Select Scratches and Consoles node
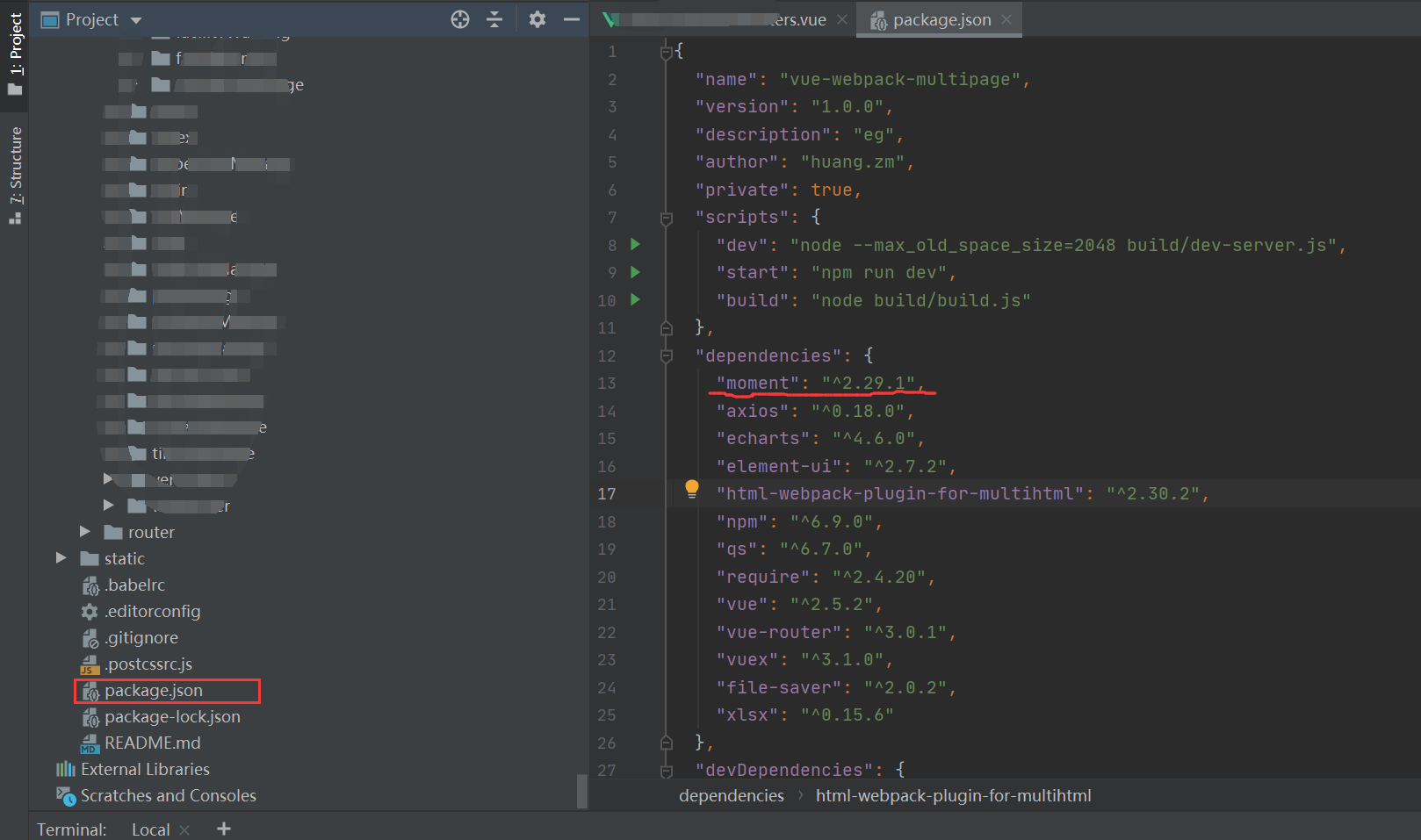This screenshot has height=840, width=1421. tap(168, 795)
